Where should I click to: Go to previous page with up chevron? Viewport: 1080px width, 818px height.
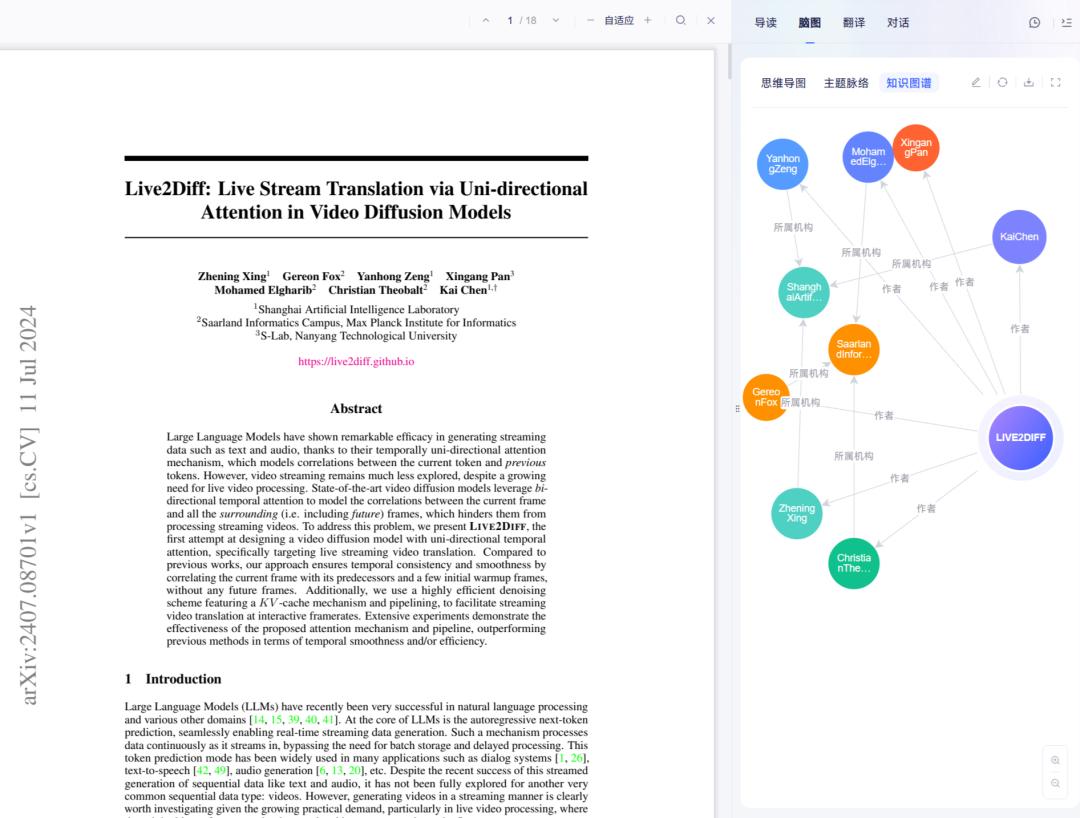pyautogui.click(x=486, y=21)
